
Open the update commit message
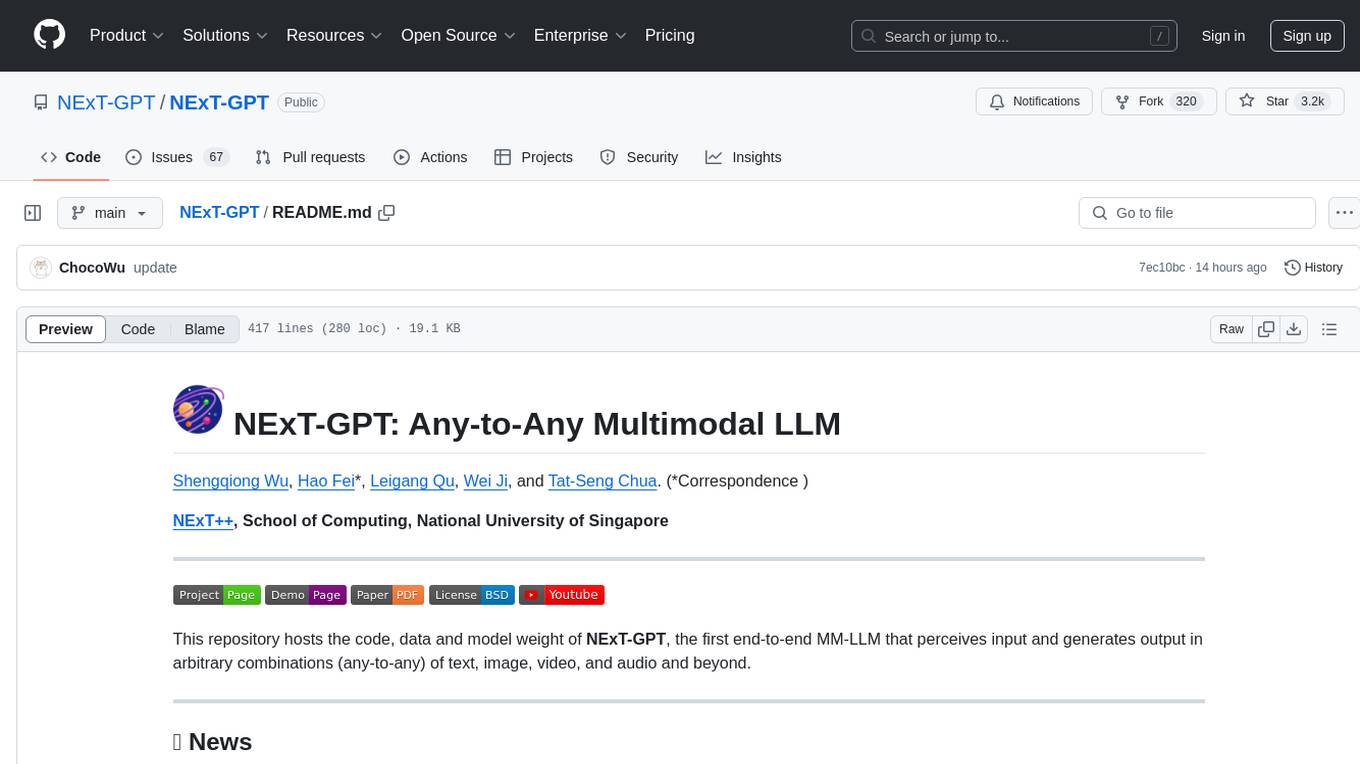[155, 267]
